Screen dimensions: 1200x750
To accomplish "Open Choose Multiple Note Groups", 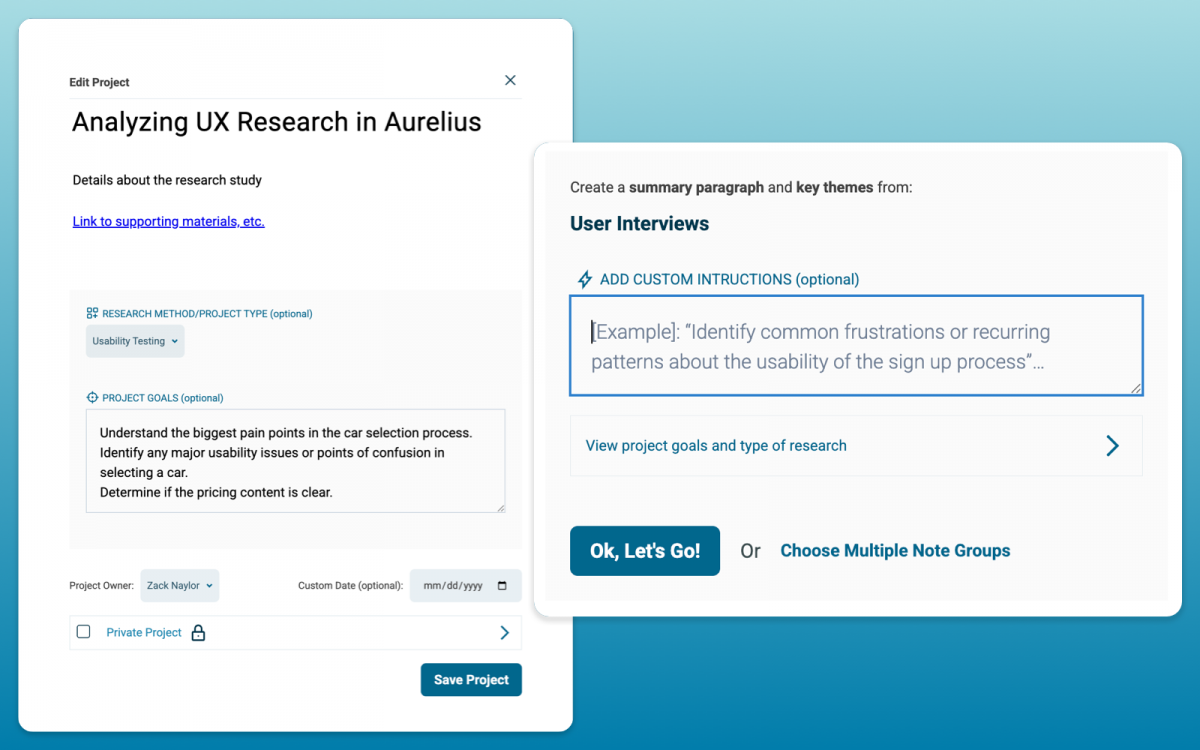I will [894, 550].
